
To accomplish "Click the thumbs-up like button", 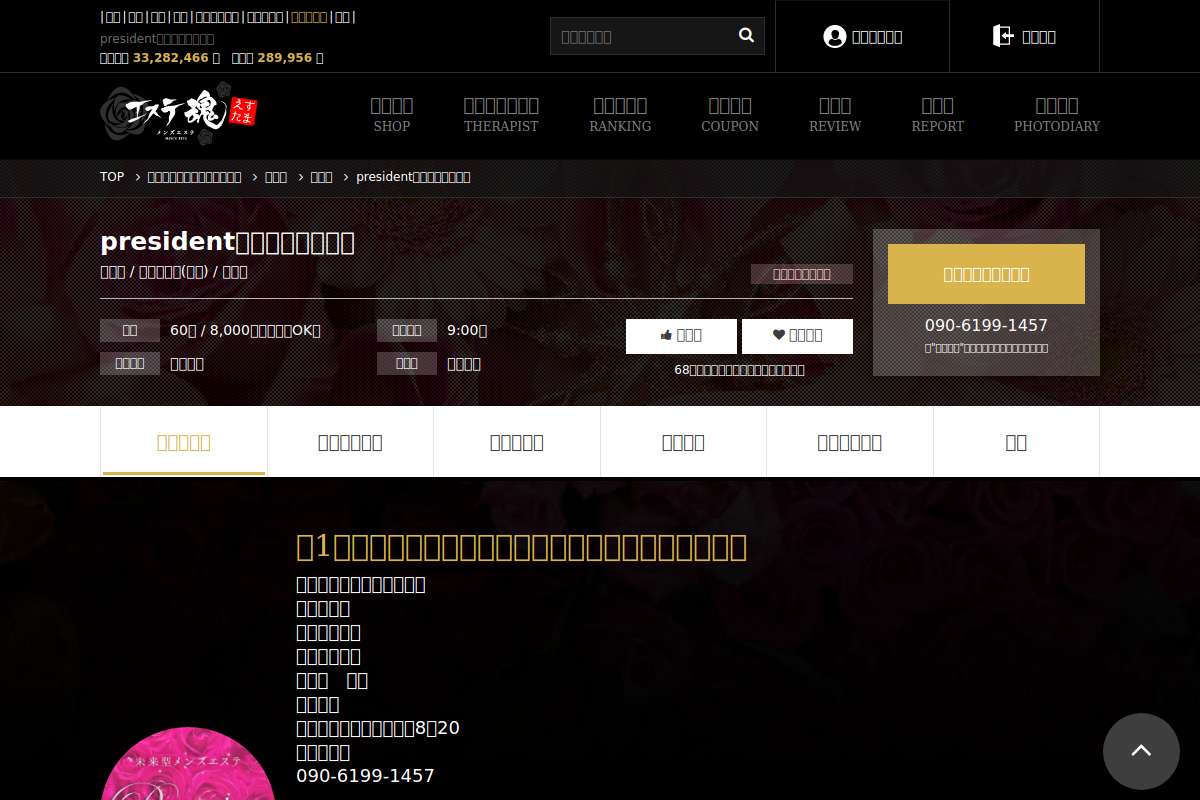I will coord(681,336).
